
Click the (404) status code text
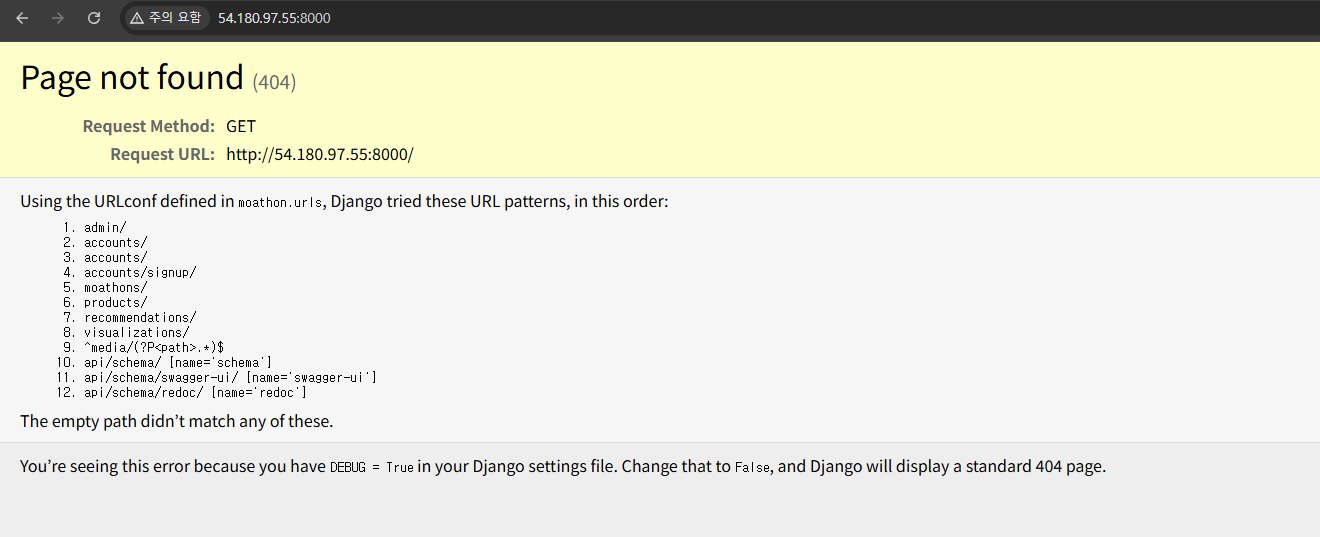(274, 82)
